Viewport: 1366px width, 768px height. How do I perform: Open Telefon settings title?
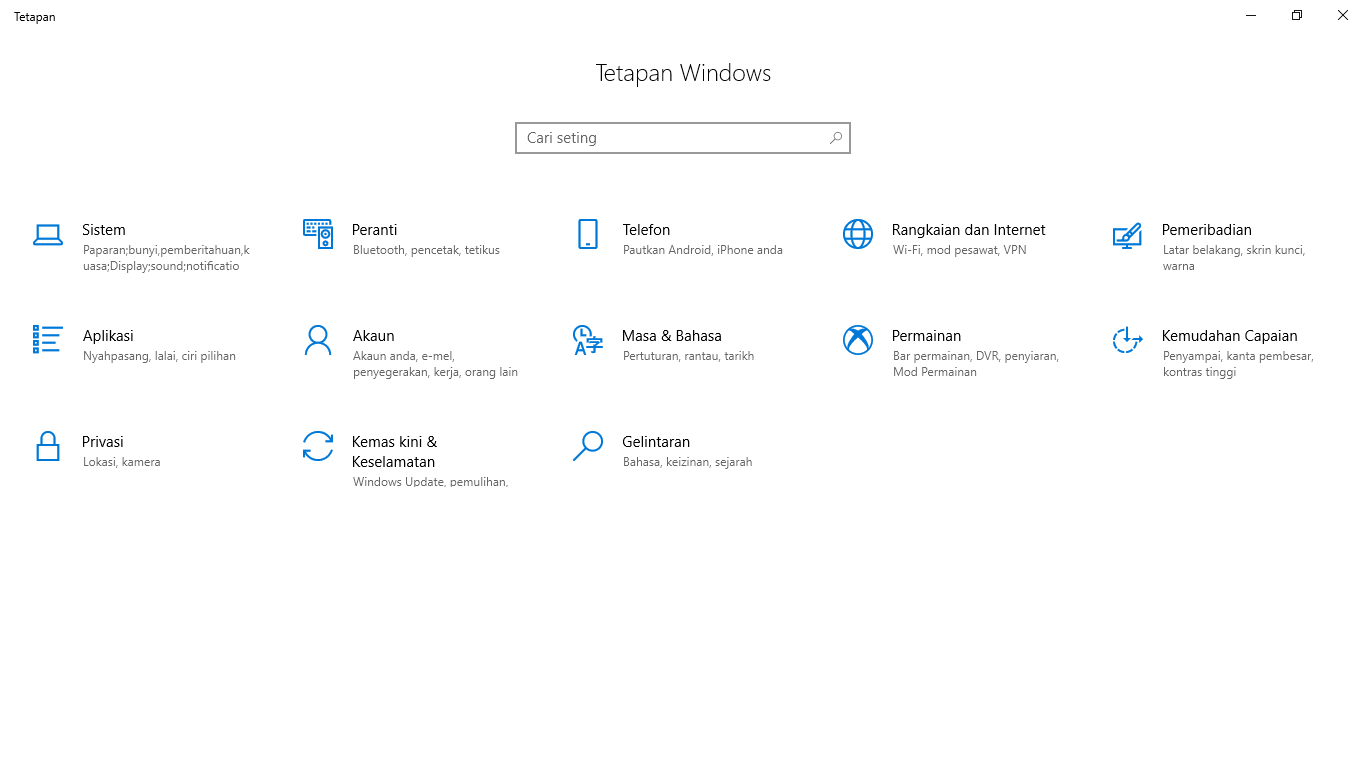(x=646, y=230)
